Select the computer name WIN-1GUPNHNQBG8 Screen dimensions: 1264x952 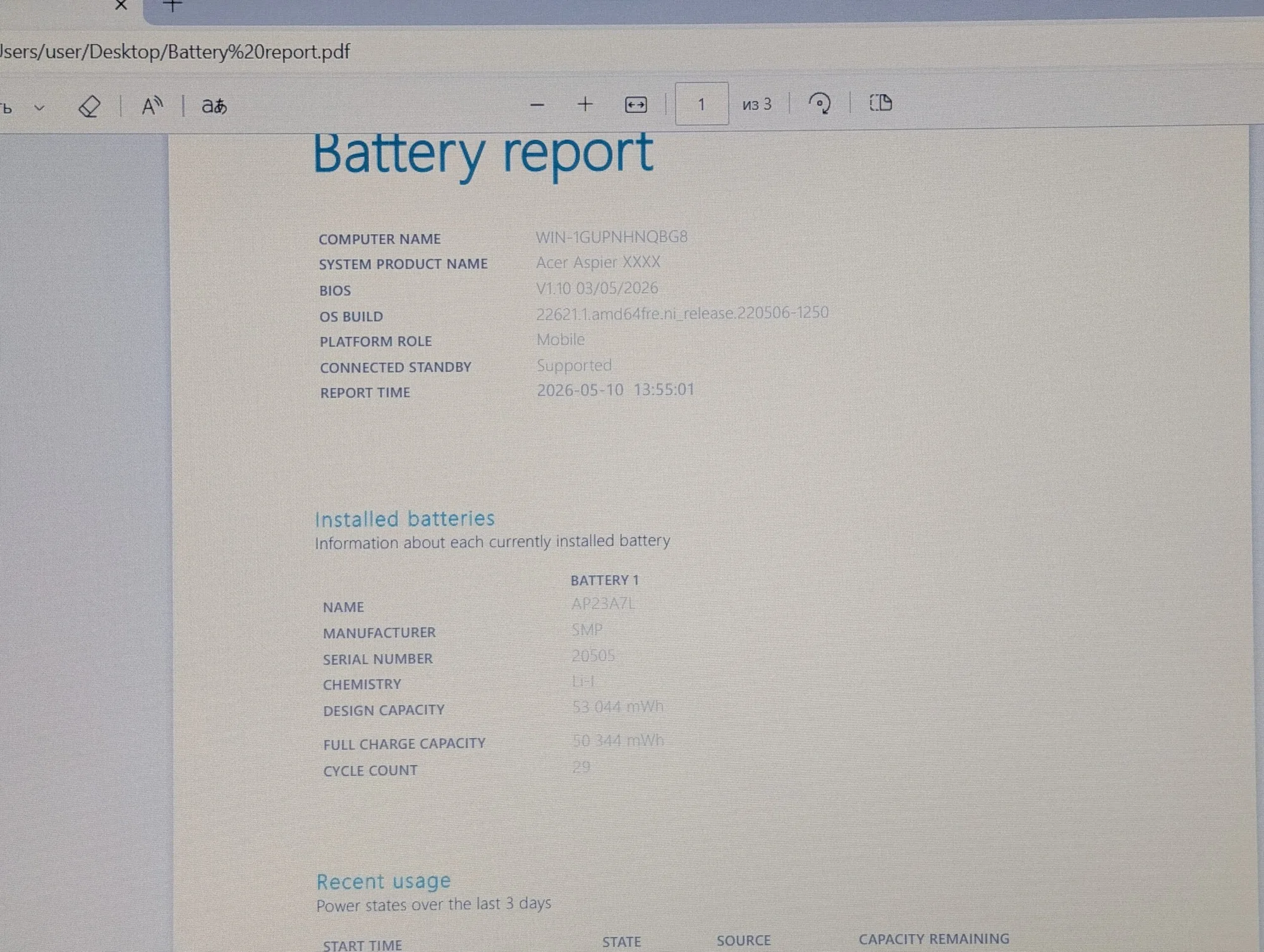612,237
